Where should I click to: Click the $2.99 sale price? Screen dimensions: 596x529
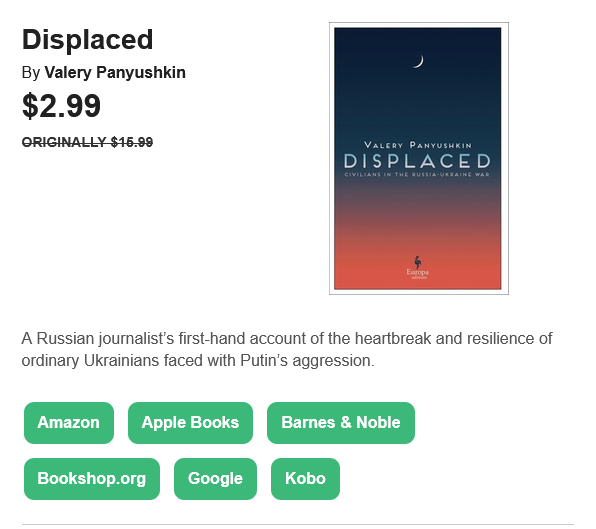coord(61,106)
